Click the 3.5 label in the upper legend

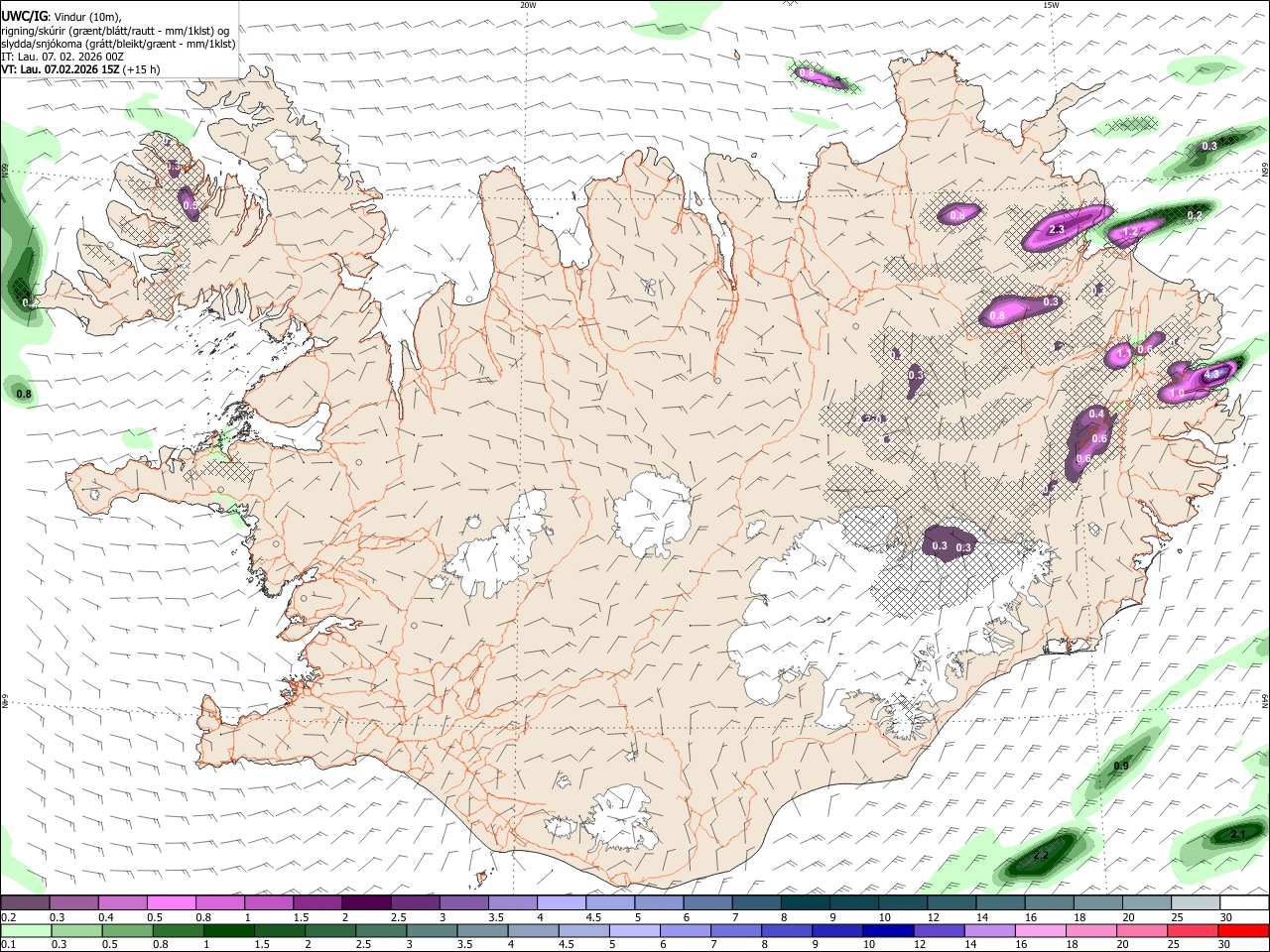pos(495,917)
